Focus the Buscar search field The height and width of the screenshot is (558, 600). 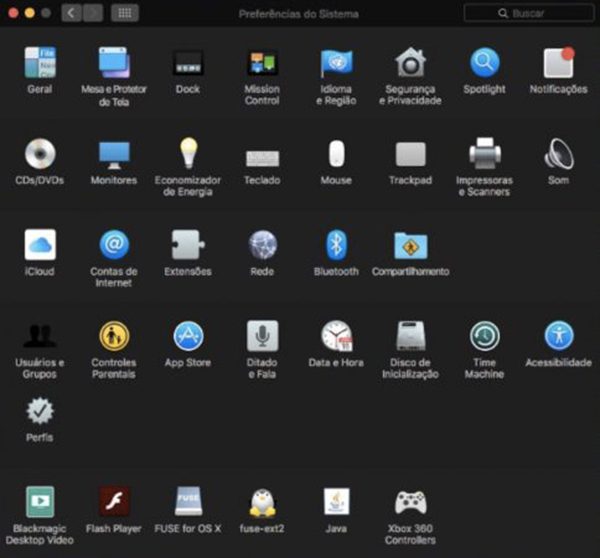click(x=528, y=13)
